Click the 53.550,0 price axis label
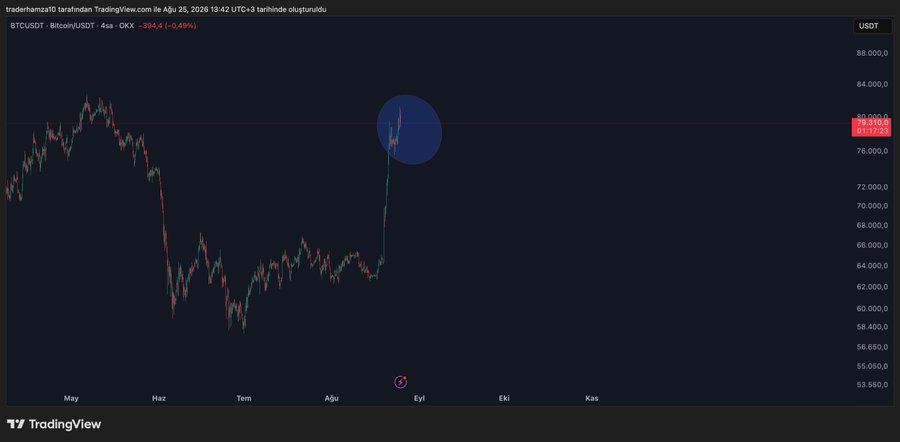Viewport: 900px width, 442px height. (x=871, y=385)
